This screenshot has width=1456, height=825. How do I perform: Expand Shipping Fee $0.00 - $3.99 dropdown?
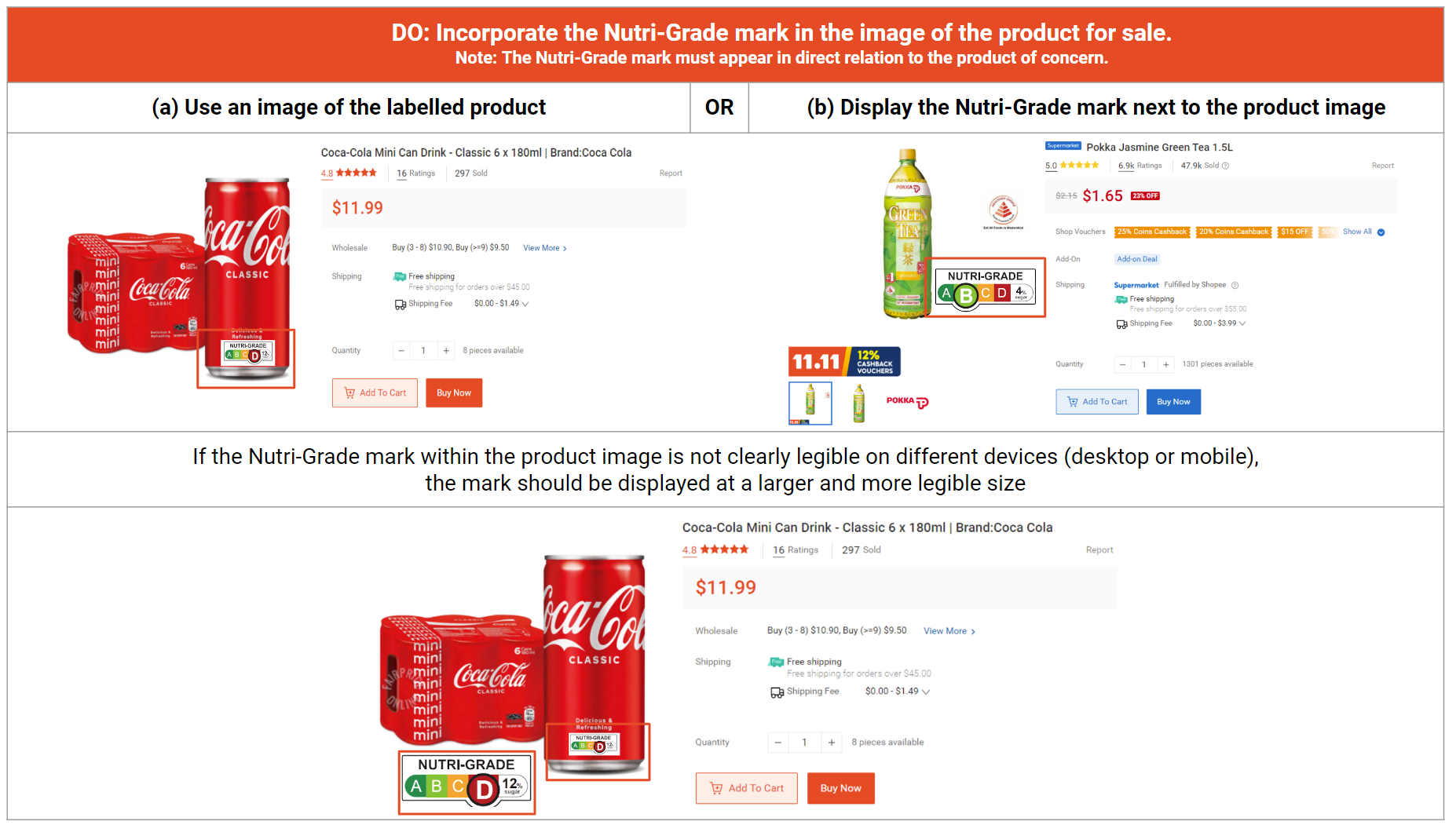(x=1242, y=323)
